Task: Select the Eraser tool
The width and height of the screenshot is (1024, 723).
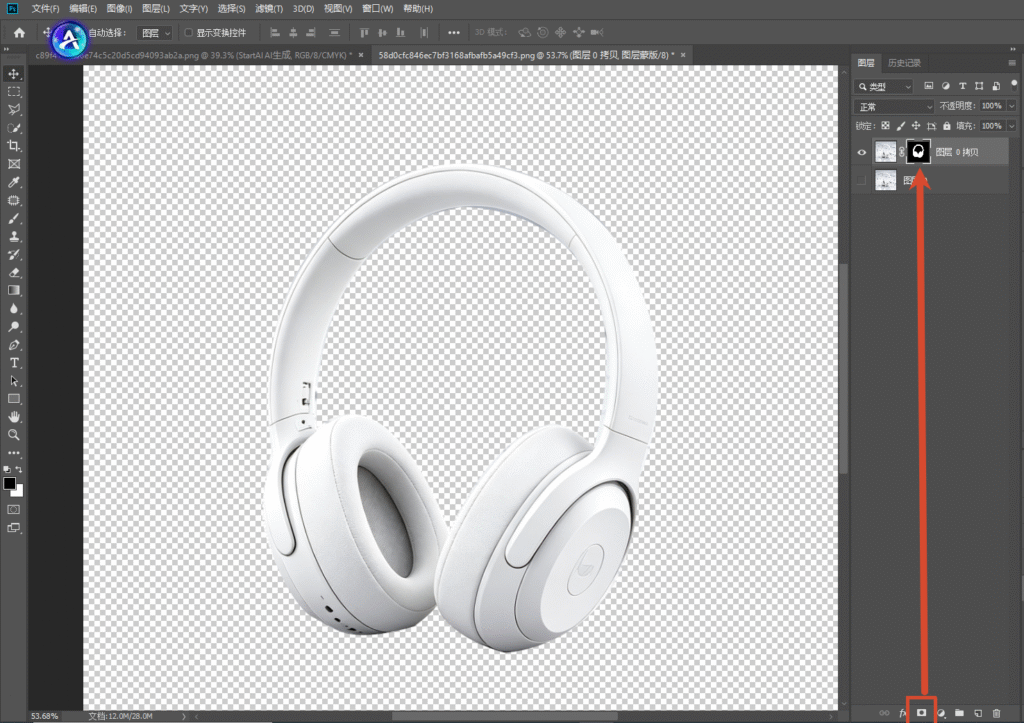Action: tap(14, 272)
